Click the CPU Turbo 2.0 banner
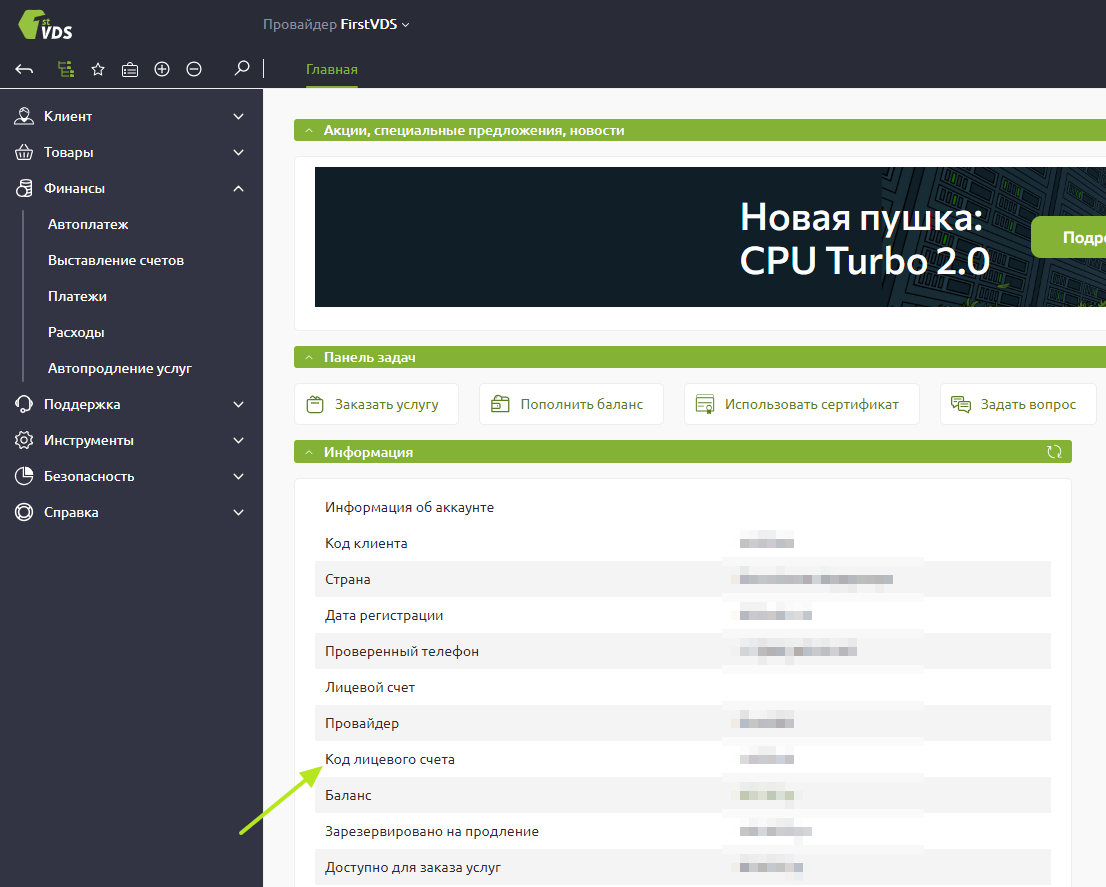This screenshot has height=887, width=1106. [x=710, y=237]
